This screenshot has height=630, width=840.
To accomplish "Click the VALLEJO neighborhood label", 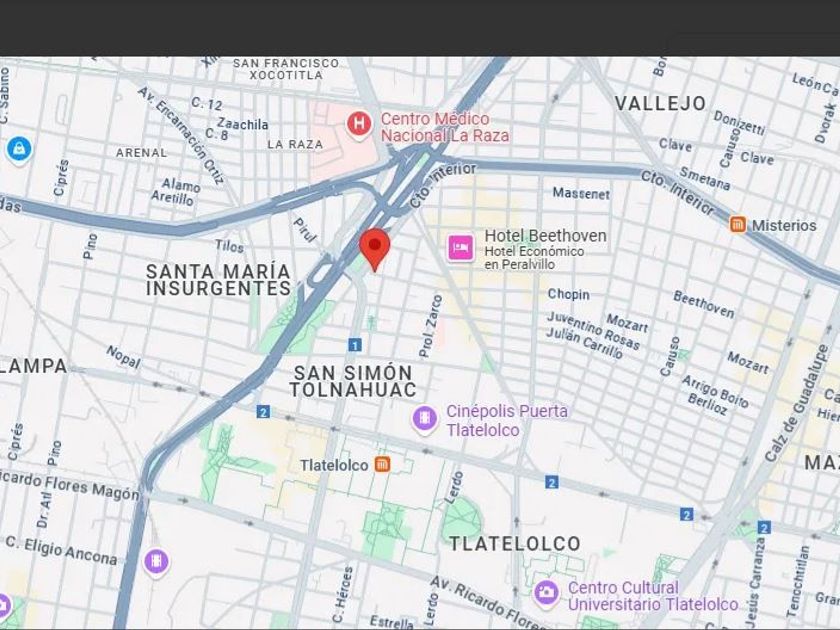I will click(x=661, y=103).
